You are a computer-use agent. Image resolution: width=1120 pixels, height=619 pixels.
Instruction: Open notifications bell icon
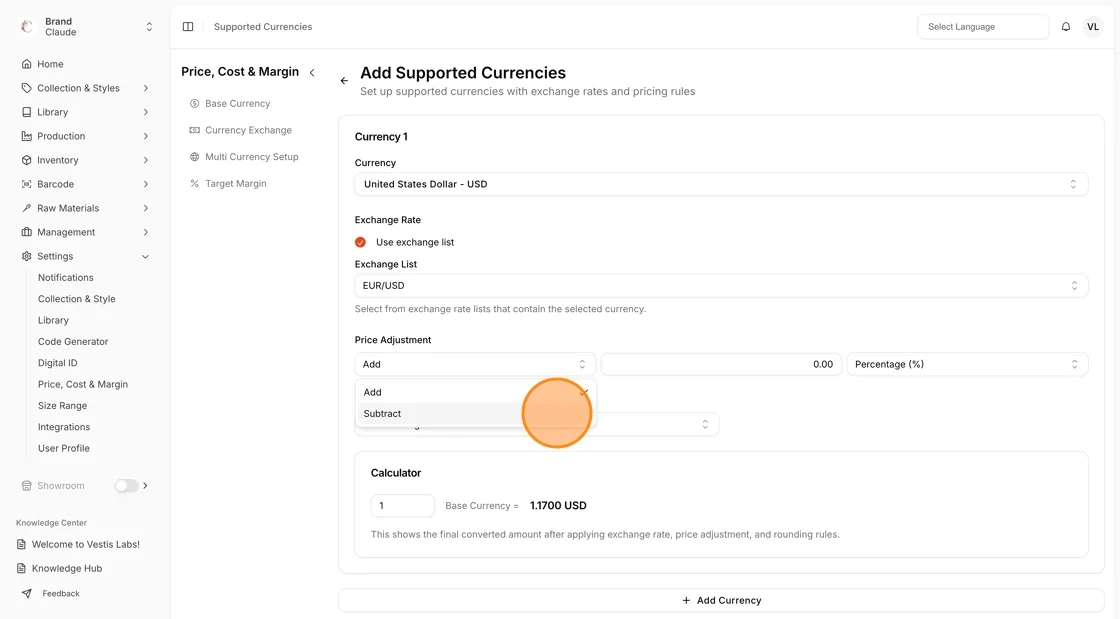1066,27
